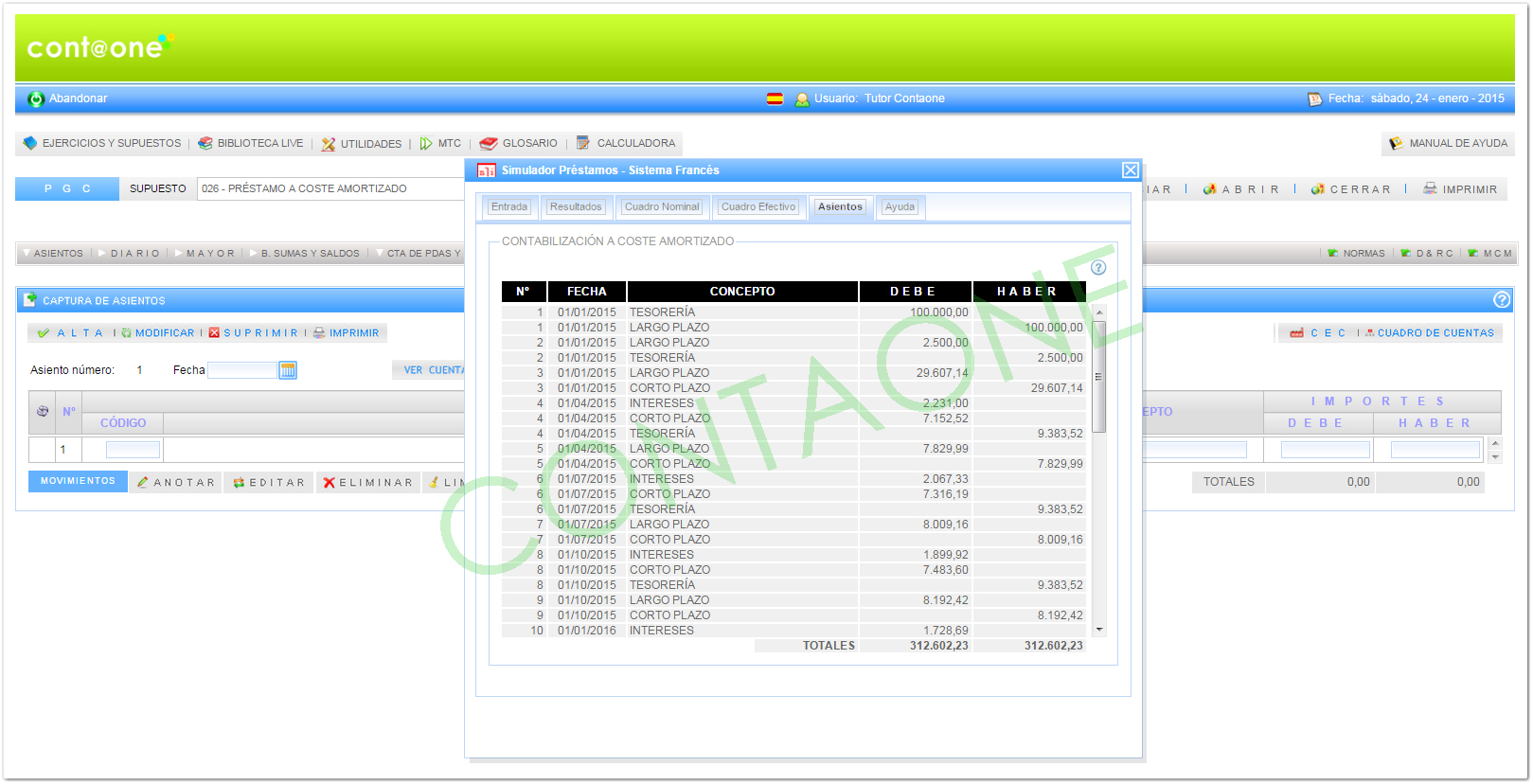
Task: Click the print icon in grid header
Action: coord(43,412)
